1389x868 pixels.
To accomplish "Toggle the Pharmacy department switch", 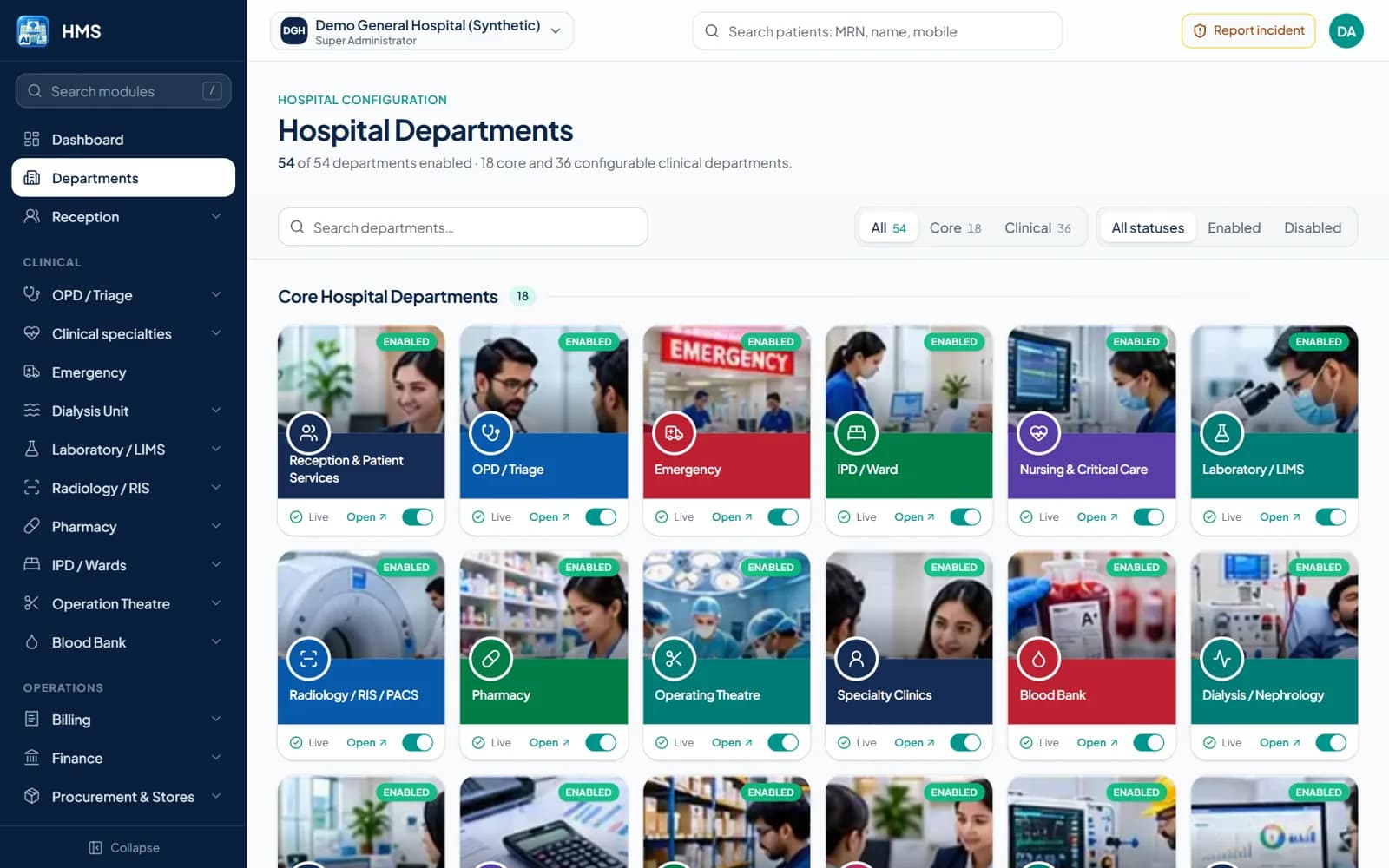I will 601,743.
